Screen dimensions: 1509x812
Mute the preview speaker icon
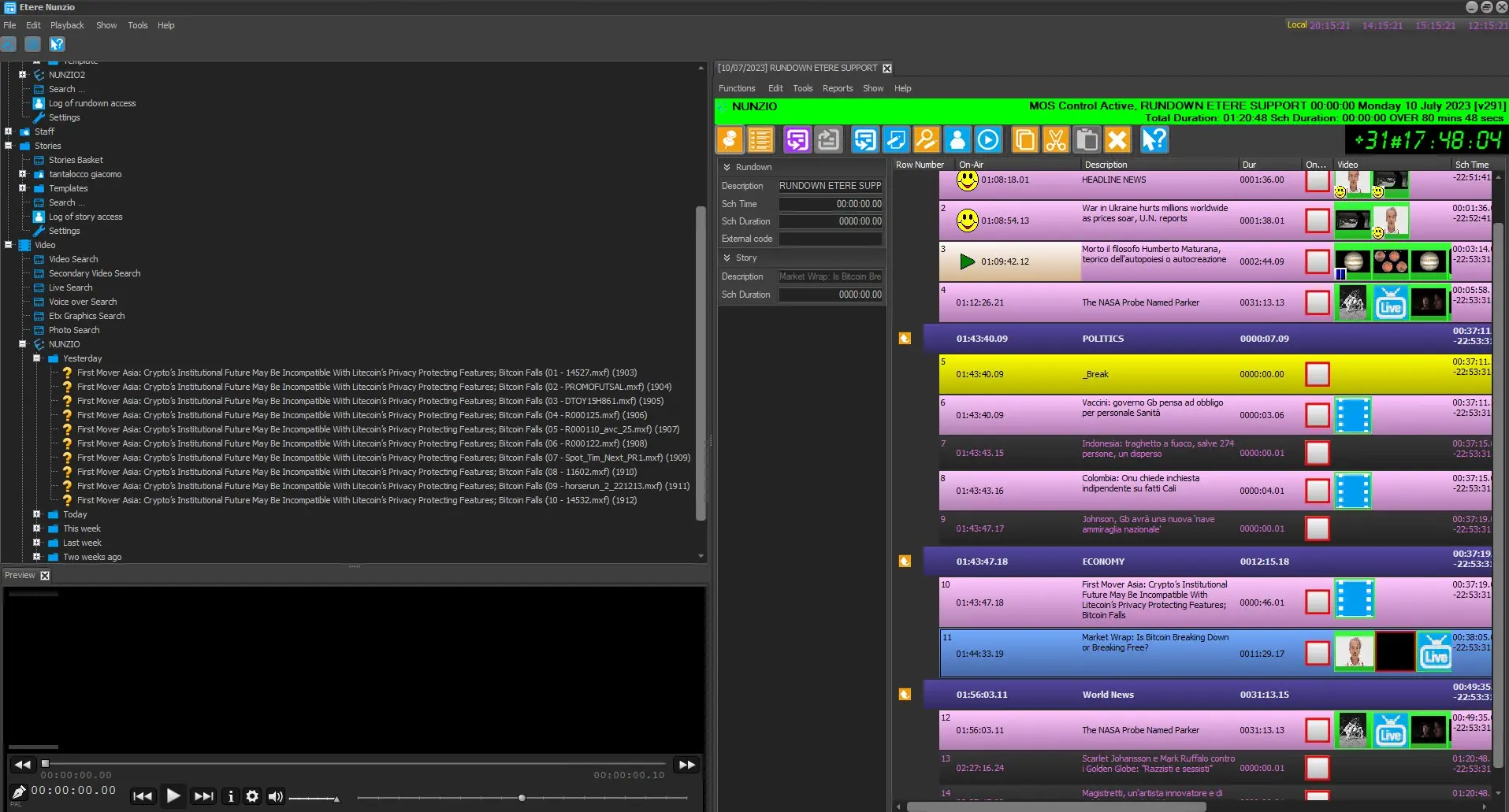(x=275, y=796)
